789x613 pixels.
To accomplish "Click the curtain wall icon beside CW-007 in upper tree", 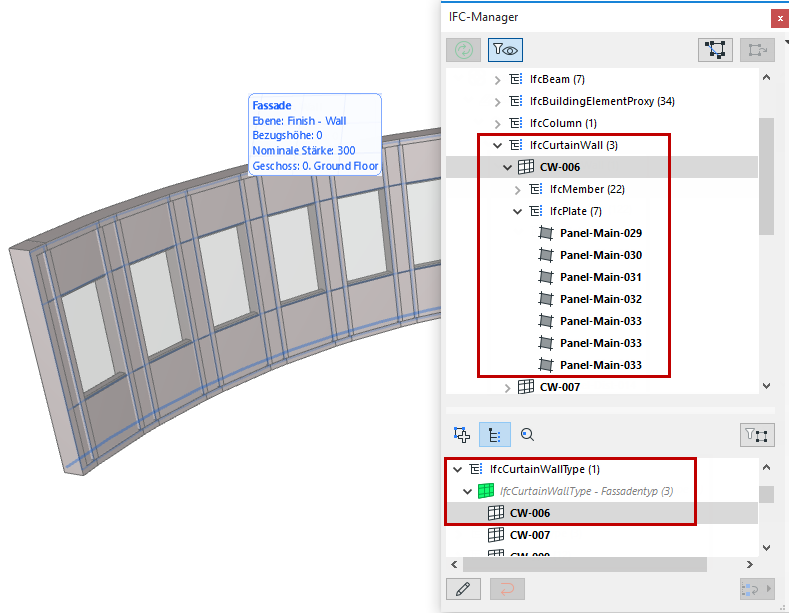I will (x=526, y=387).
